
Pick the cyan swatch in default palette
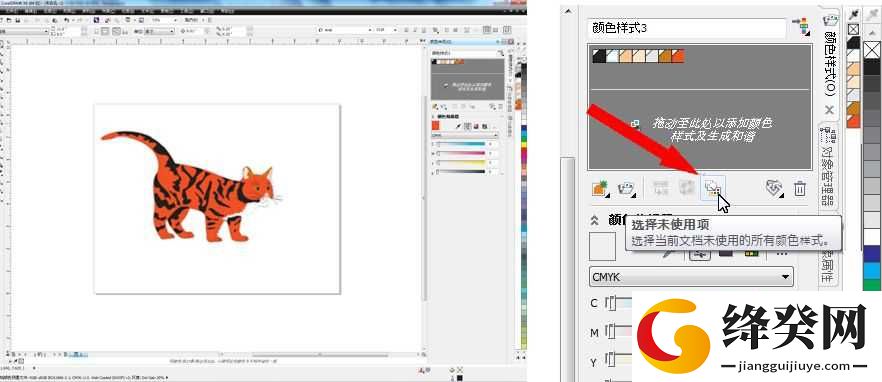(872, 270)
